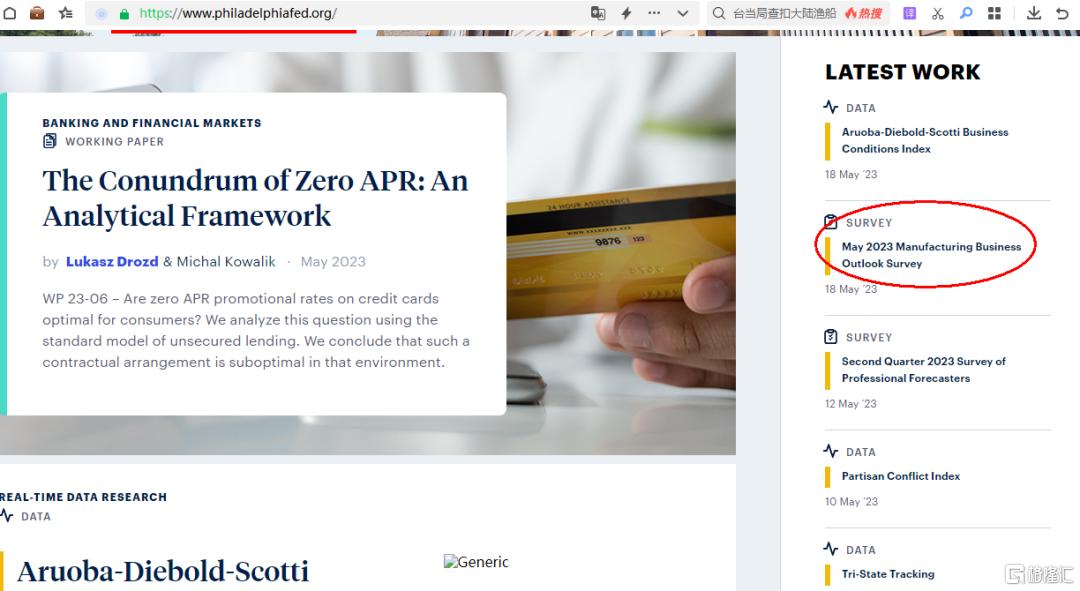Click the data pulse icon above Aruoba-Diebold-Scotti Business link

831,107
